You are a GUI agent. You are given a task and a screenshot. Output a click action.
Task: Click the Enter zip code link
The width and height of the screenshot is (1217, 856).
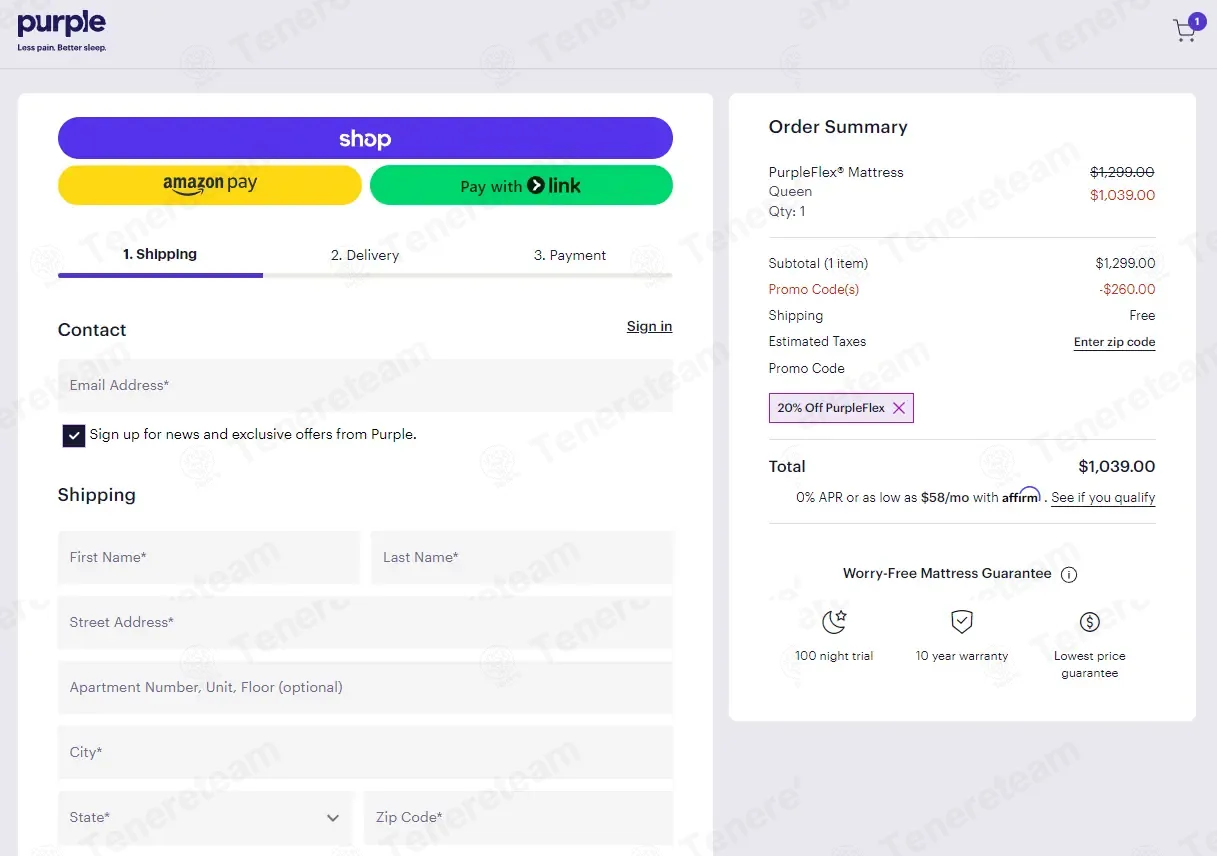1114,342
